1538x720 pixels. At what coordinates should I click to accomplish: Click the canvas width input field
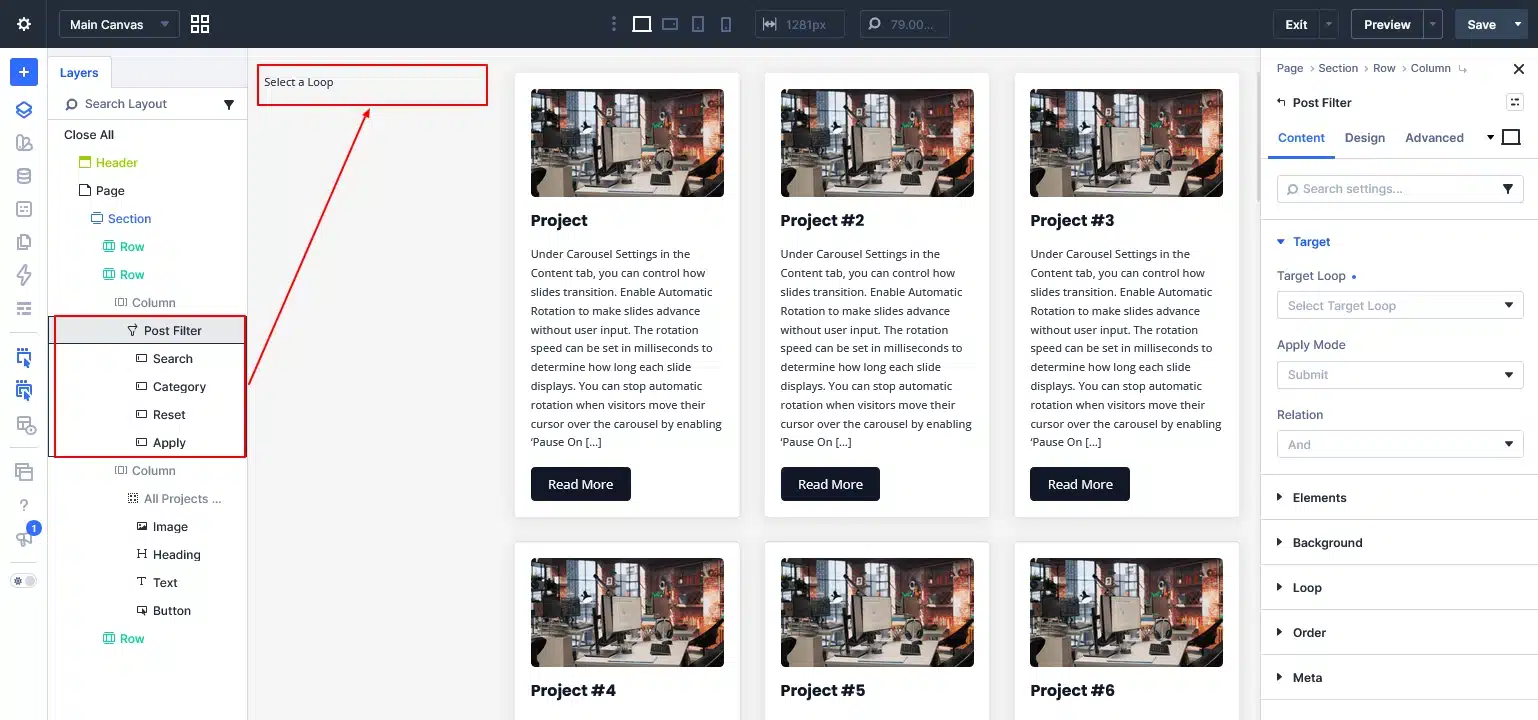point(800,24)
